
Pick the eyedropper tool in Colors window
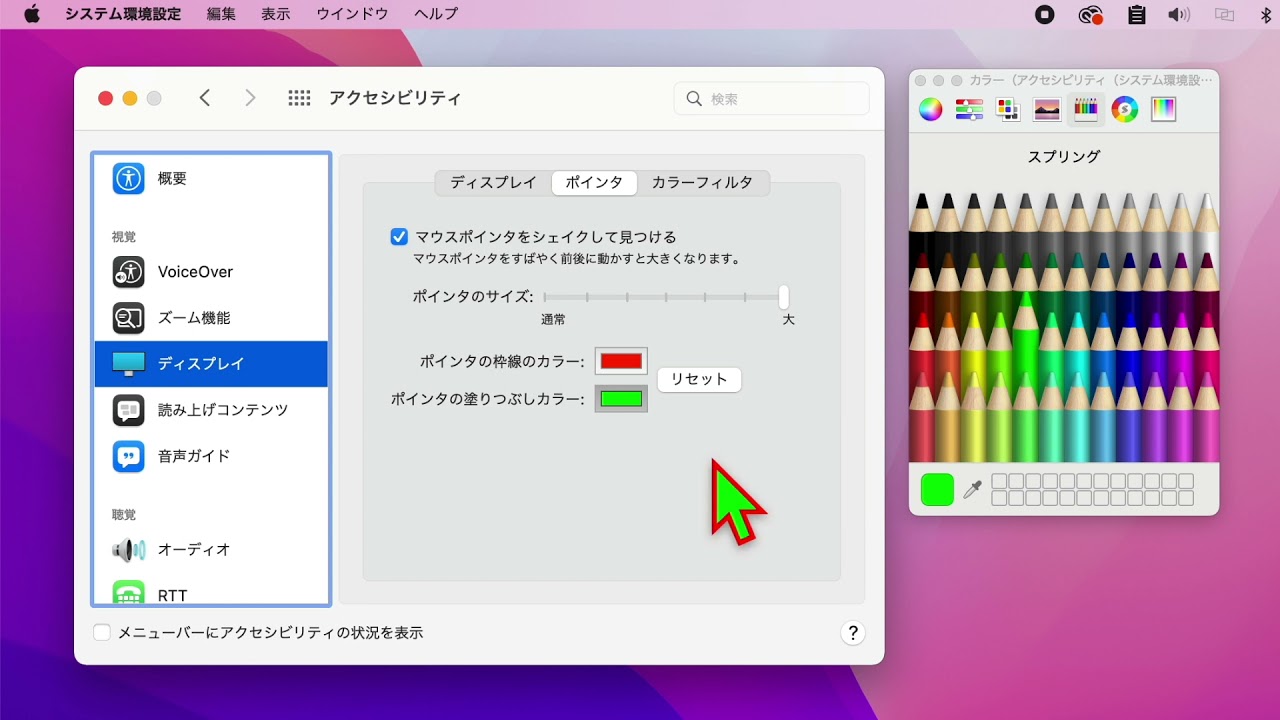click(x=972, y=490)
